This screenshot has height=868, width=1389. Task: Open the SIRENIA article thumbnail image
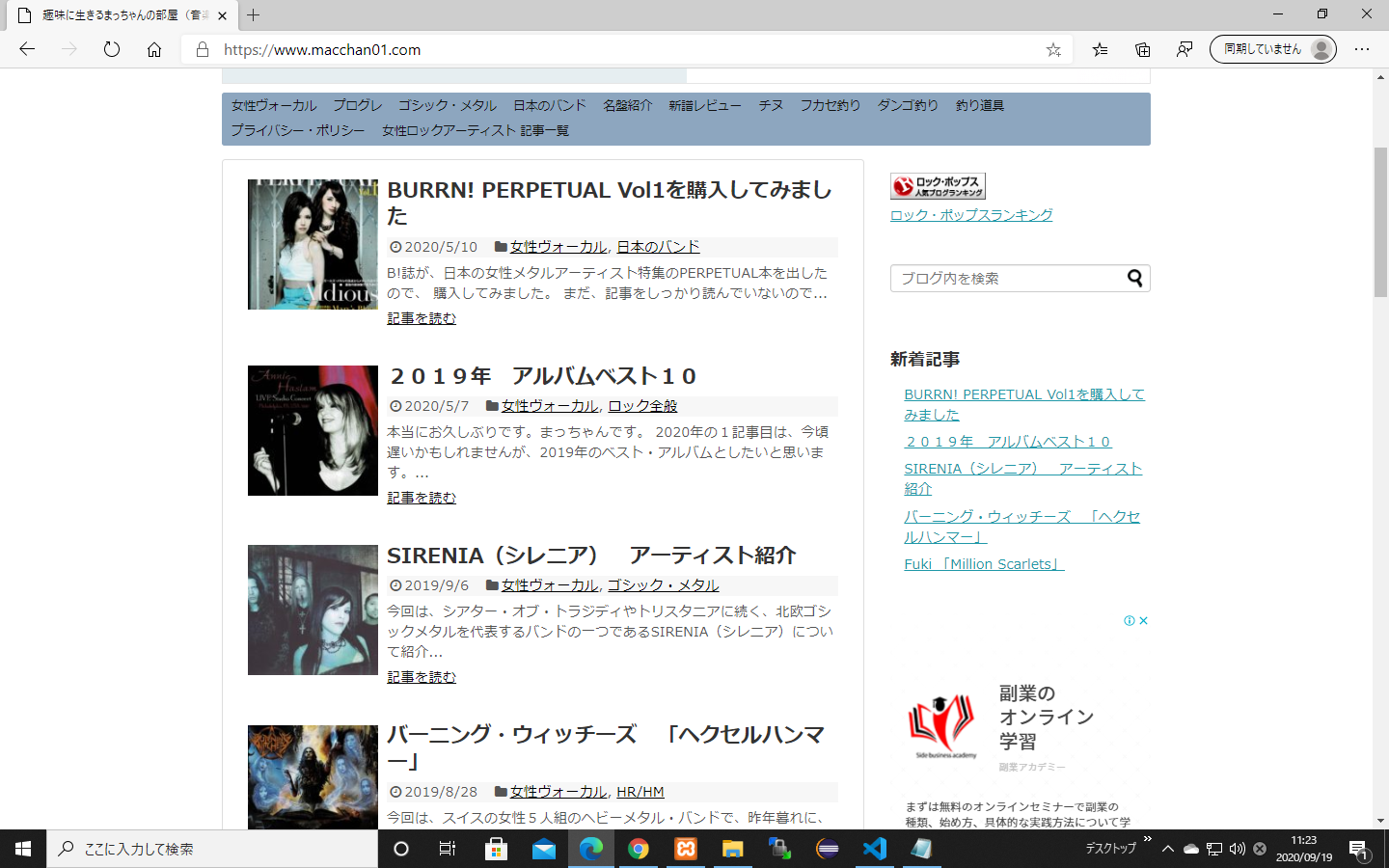[x=313, y=610]
